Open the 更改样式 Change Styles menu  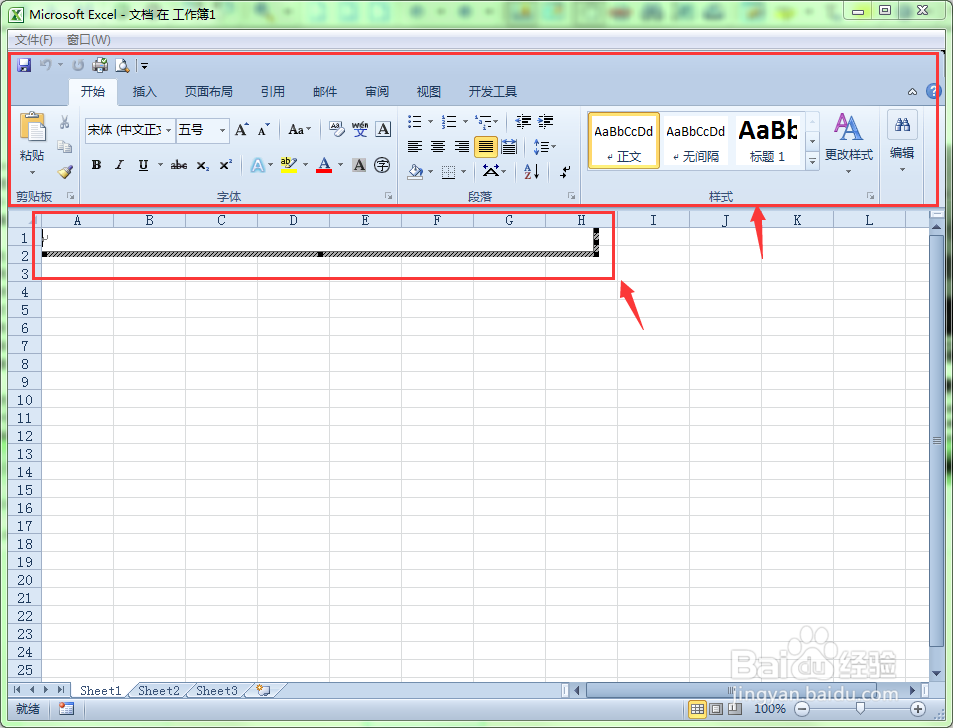point(848,143)
